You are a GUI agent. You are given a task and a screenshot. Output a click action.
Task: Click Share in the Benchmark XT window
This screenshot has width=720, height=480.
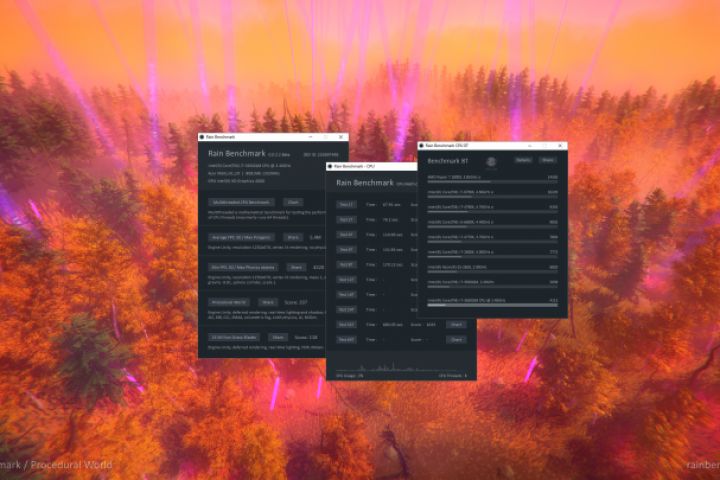(x=548, y=160)
